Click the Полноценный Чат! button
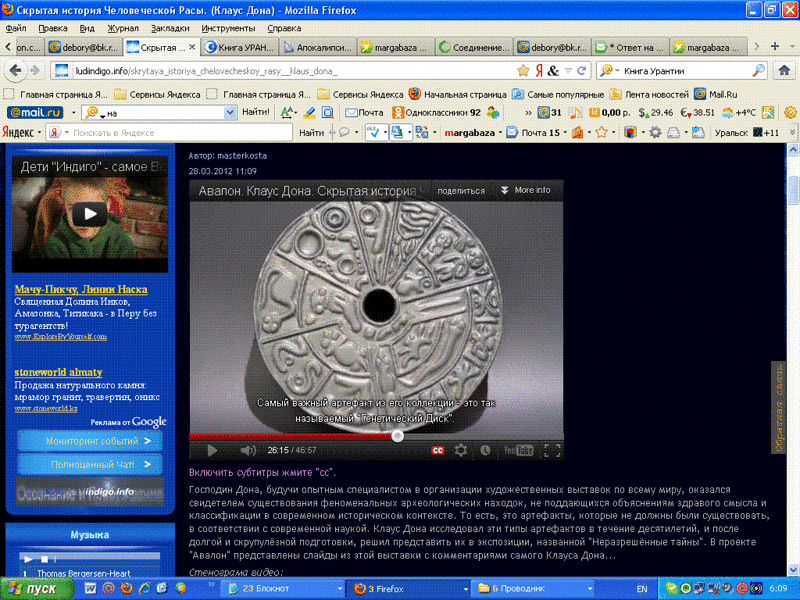800x600 pixels. click(90, 464)
